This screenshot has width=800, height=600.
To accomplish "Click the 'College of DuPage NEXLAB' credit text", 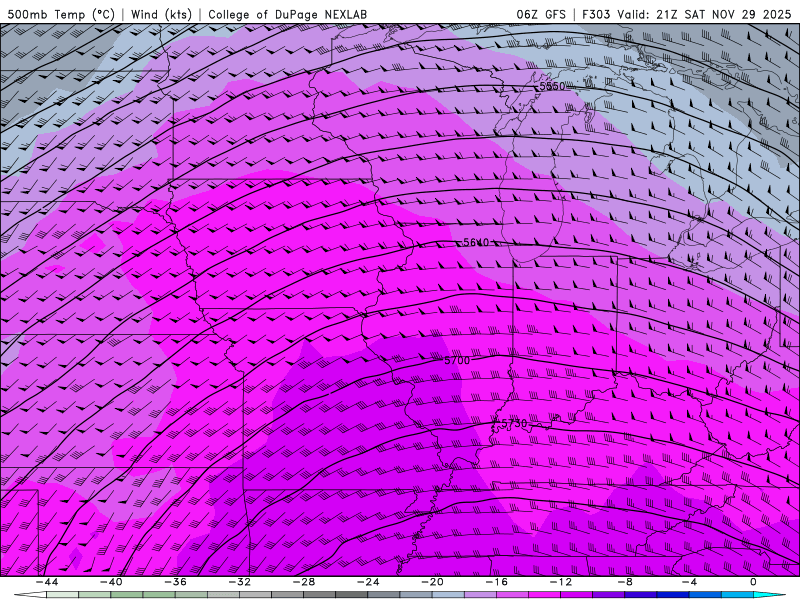I will (287, 14).
